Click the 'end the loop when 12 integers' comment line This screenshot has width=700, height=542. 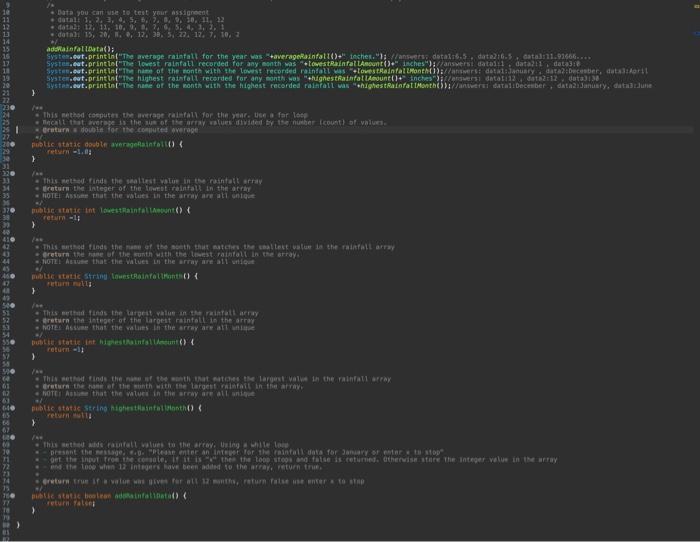tap(179, 467)
